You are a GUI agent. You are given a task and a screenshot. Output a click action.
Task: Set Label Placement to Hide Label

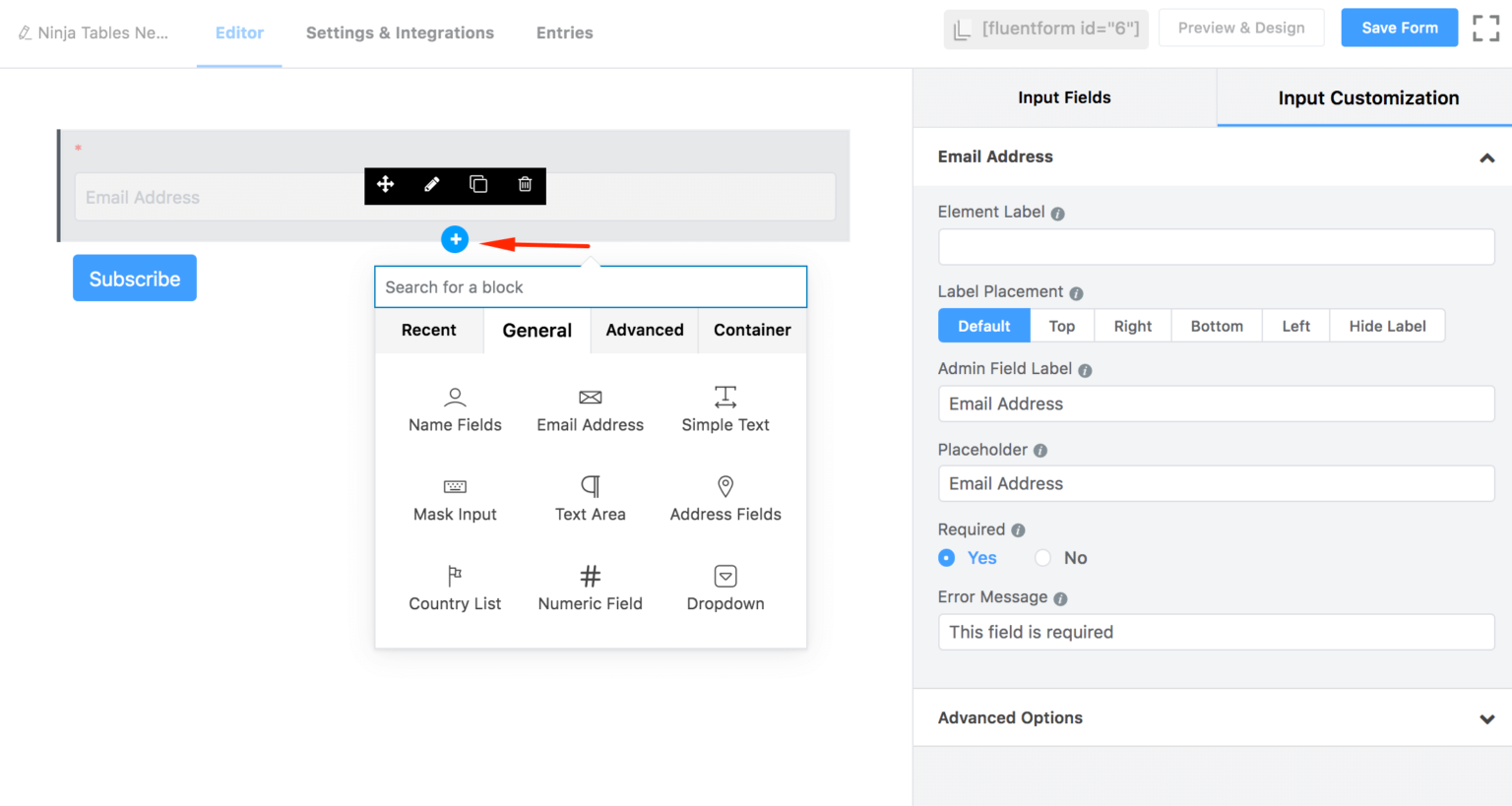[x=1387, y=326]
